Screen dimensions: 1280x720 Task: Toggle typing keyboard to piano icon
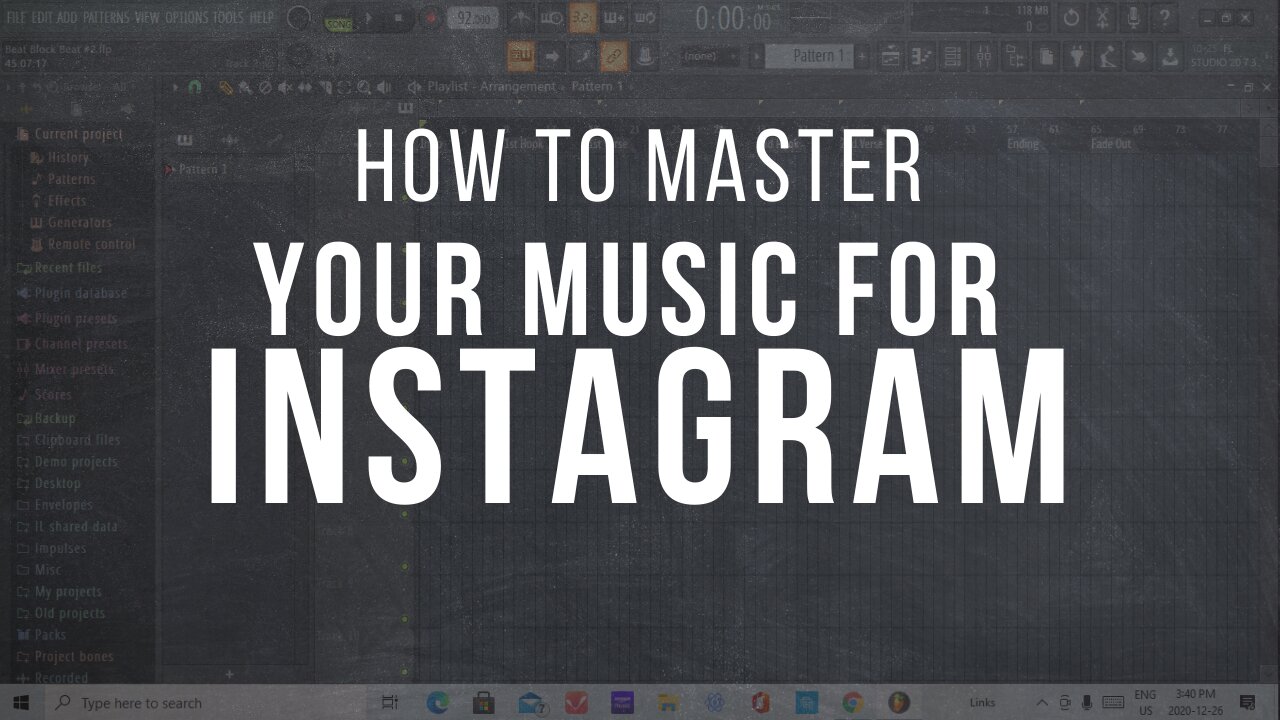(x=520, y=56)
